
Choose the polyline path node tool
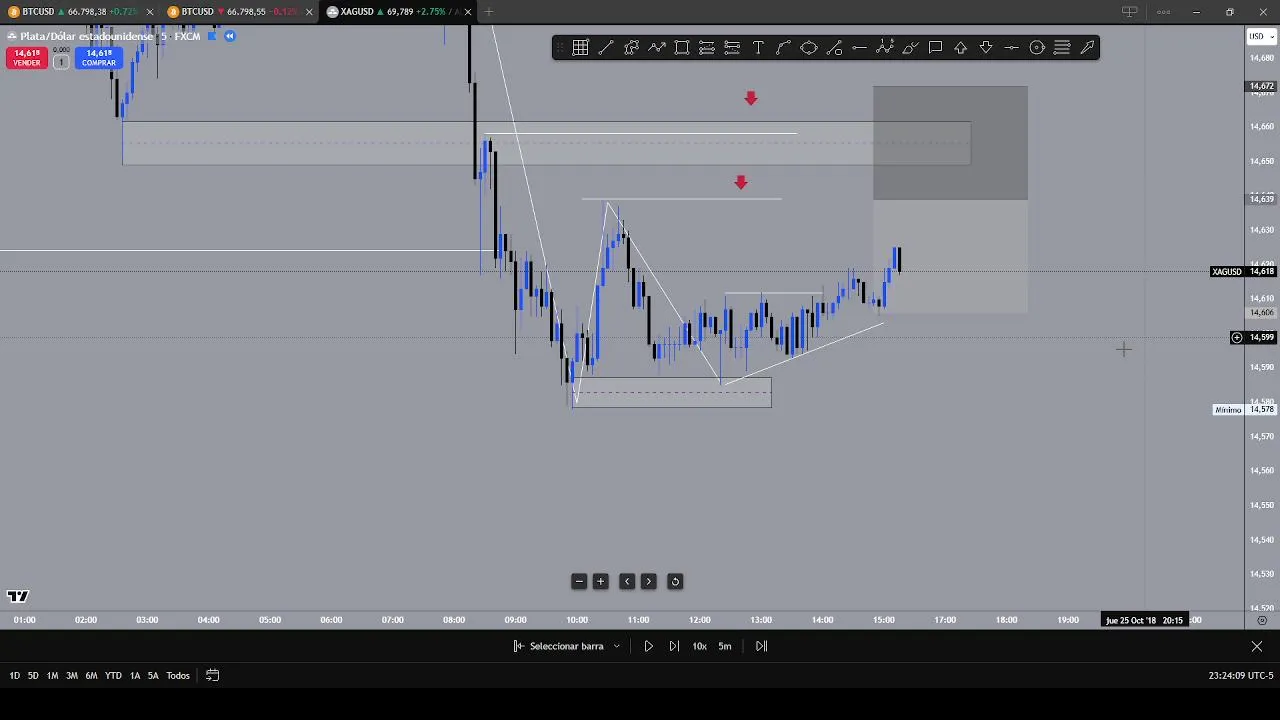click(631, 47)
